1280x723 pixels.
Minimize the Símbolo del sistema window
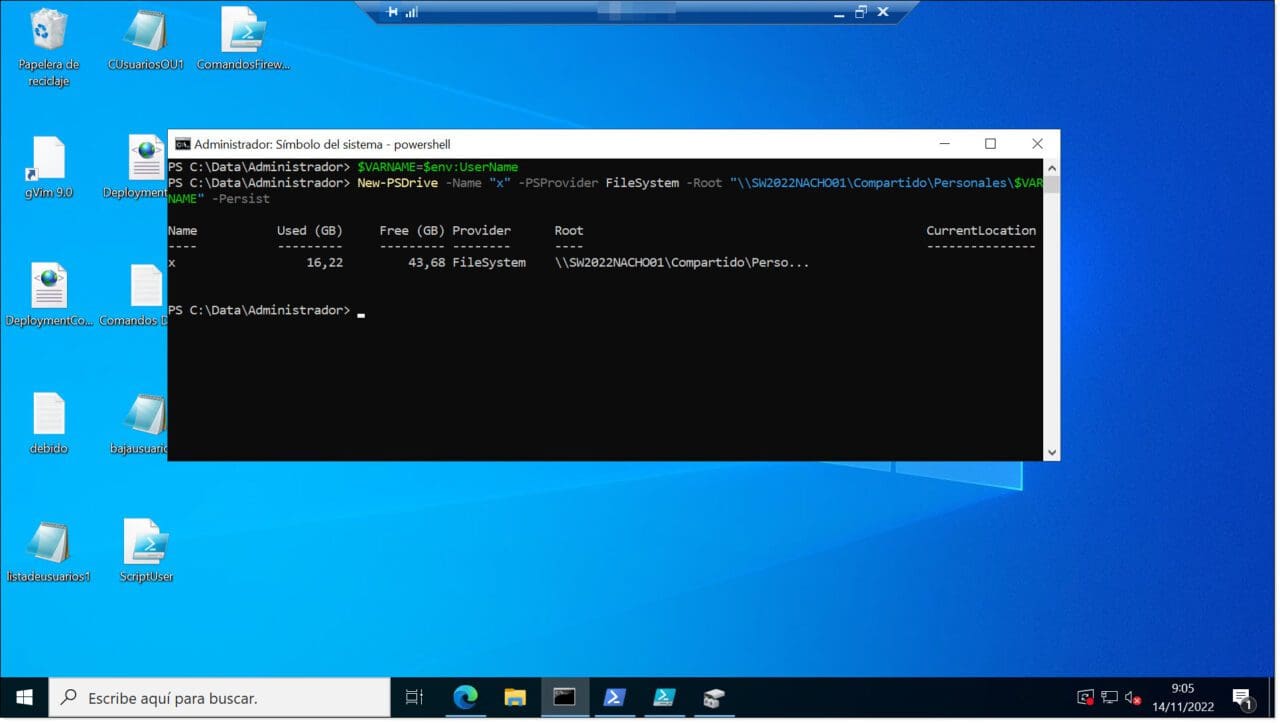coord(944,144)
